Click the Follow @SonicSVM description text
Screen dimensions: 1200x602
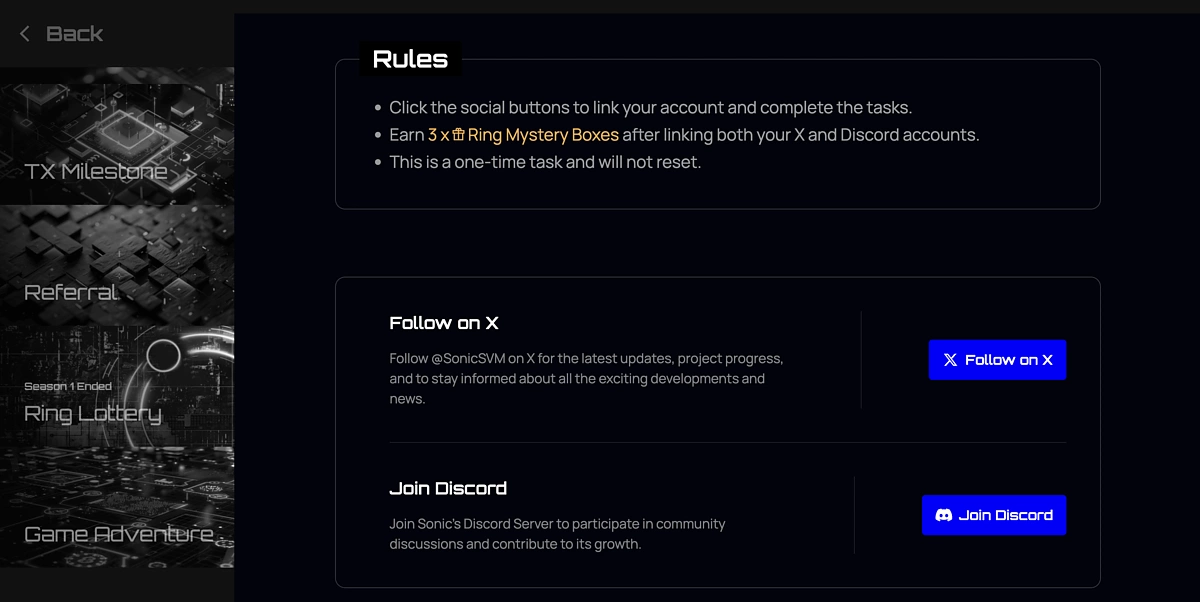[586, 378]
